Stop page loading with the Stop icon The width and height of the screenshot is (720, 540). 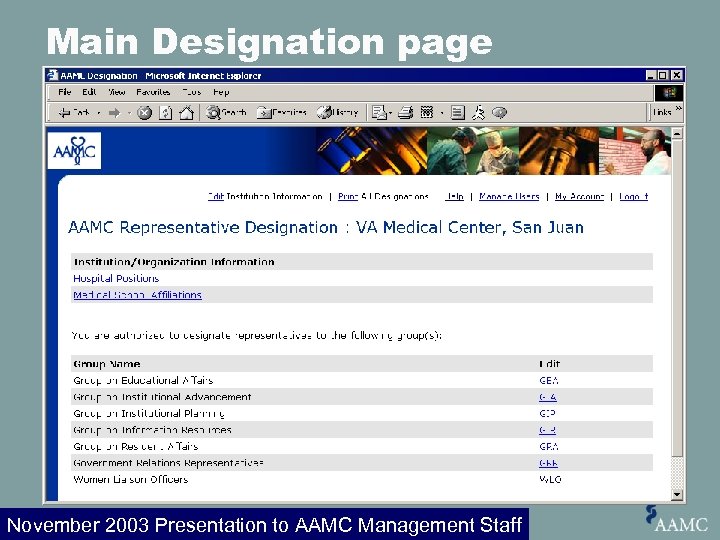[x=145, y=112]
